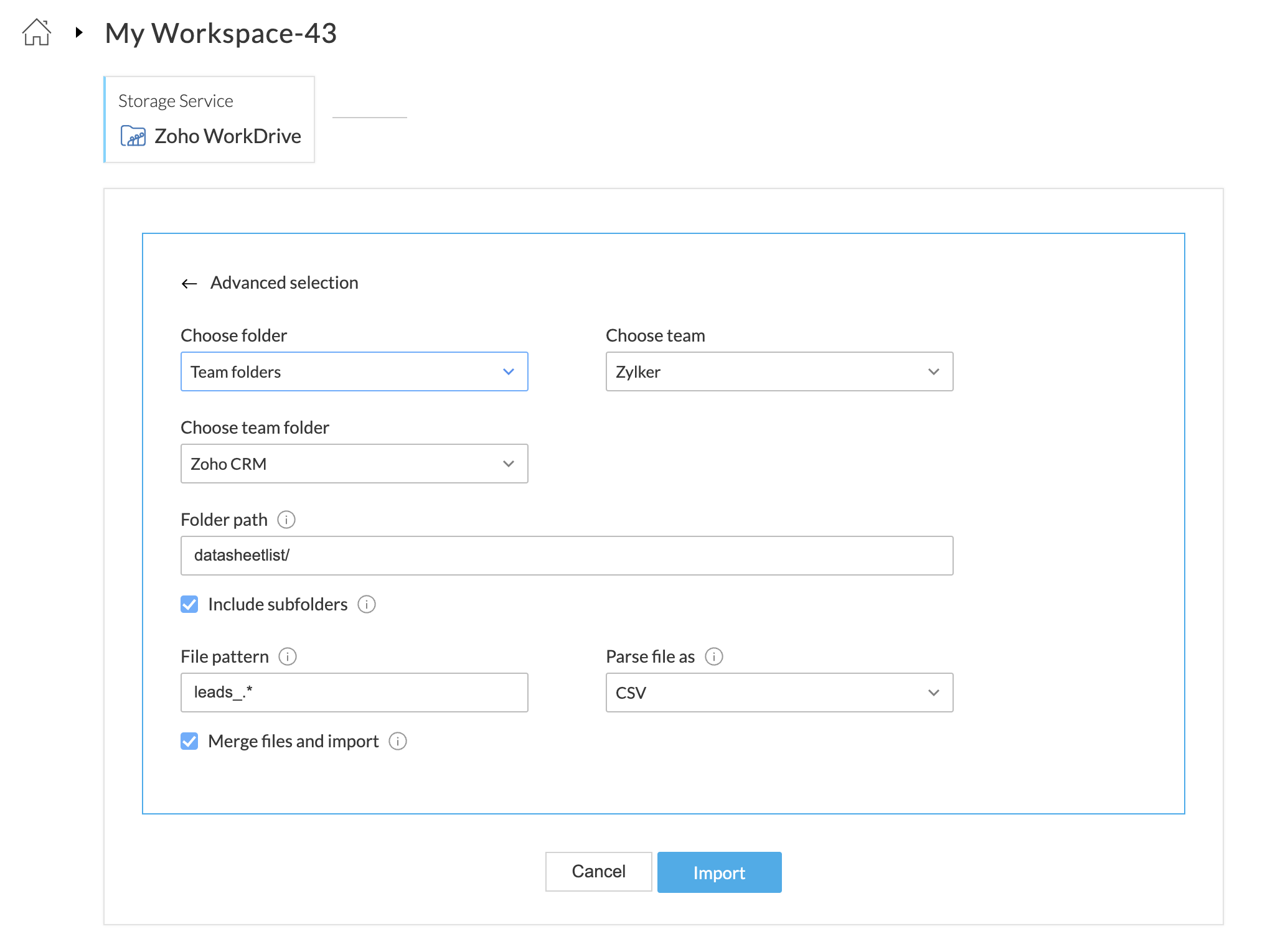
Task: Click the Folder path info icon
Action: tap(286, 520)
